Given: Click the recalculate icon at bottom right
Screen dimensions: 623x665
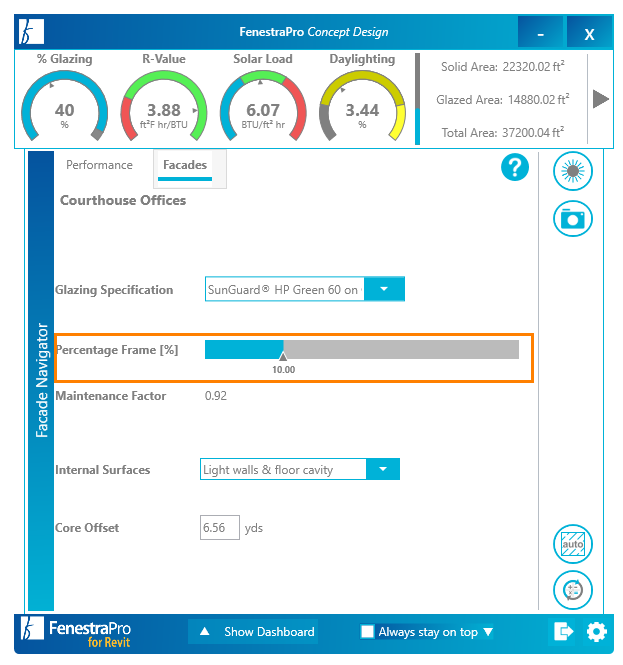Looking at the screenshot, I should (573, 590).
